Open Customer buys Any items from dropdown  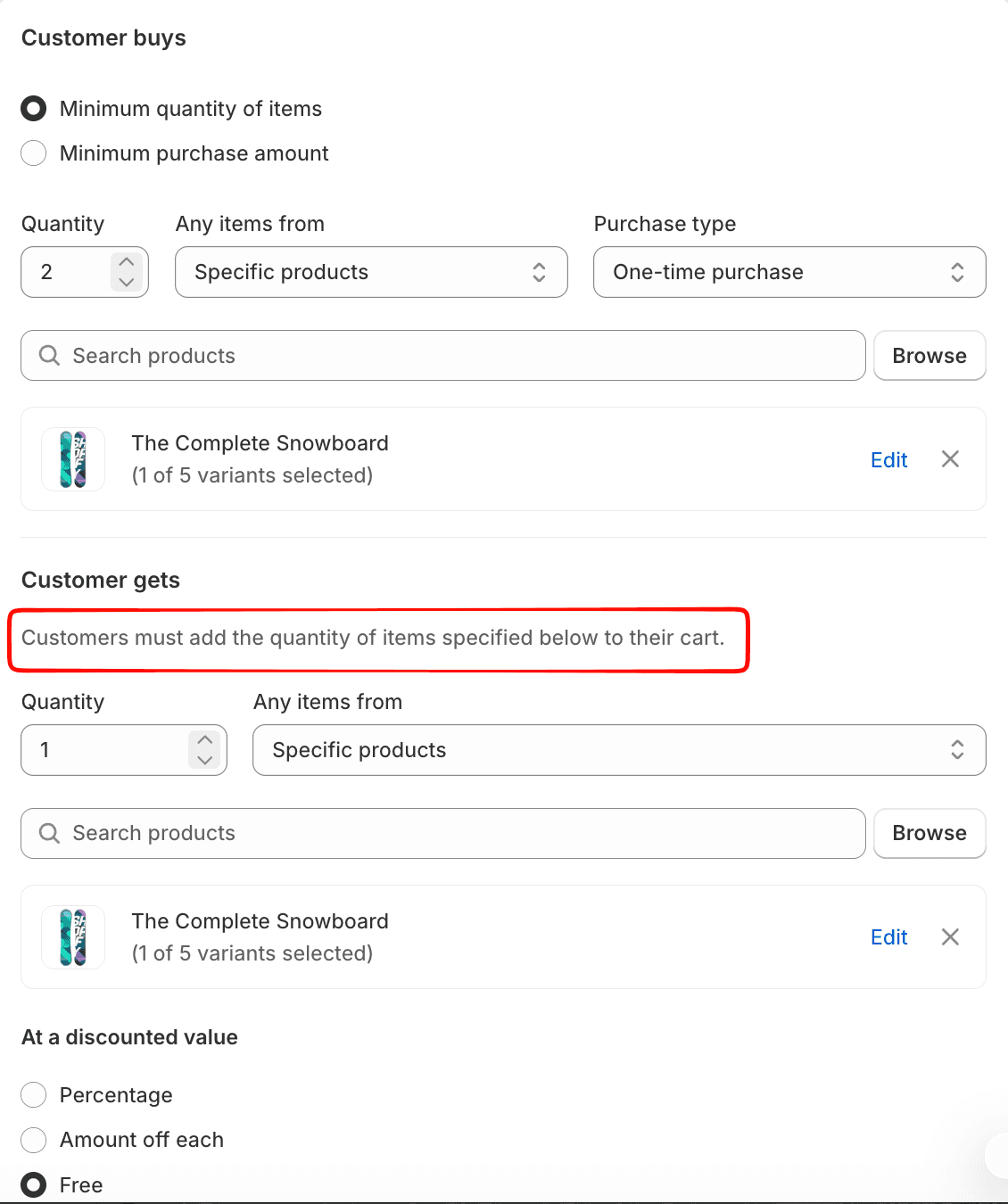pyautogui.click(x=371, y=272)
